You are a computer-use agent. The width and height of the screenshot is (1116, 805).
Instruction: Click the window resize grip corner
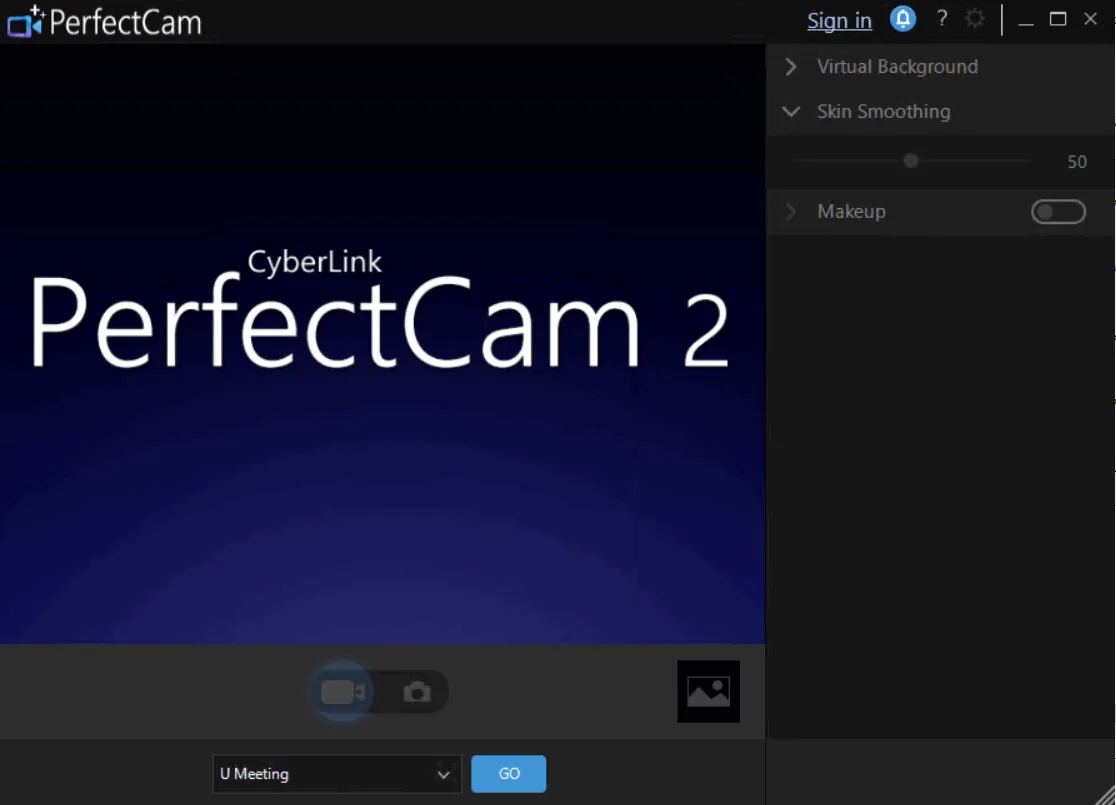point(1105,794)
